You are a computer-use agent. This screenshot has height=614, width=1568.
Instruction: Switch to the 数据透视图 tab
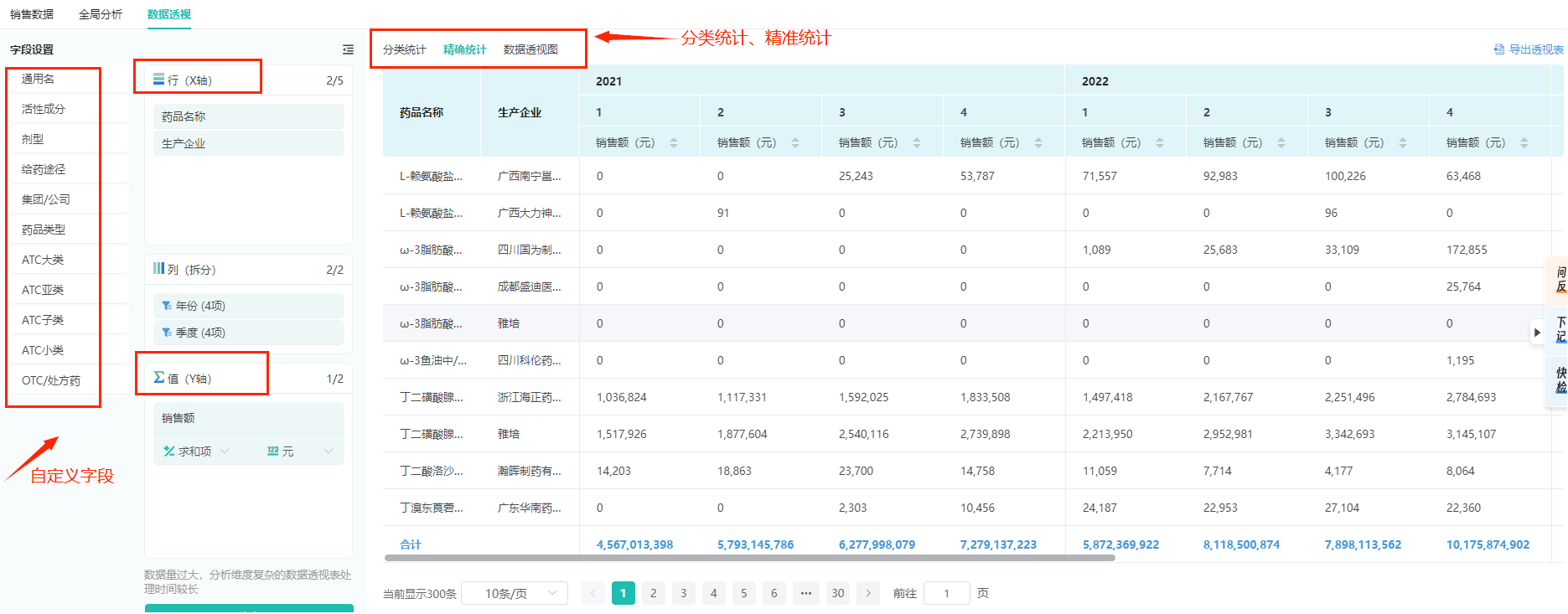530,49
